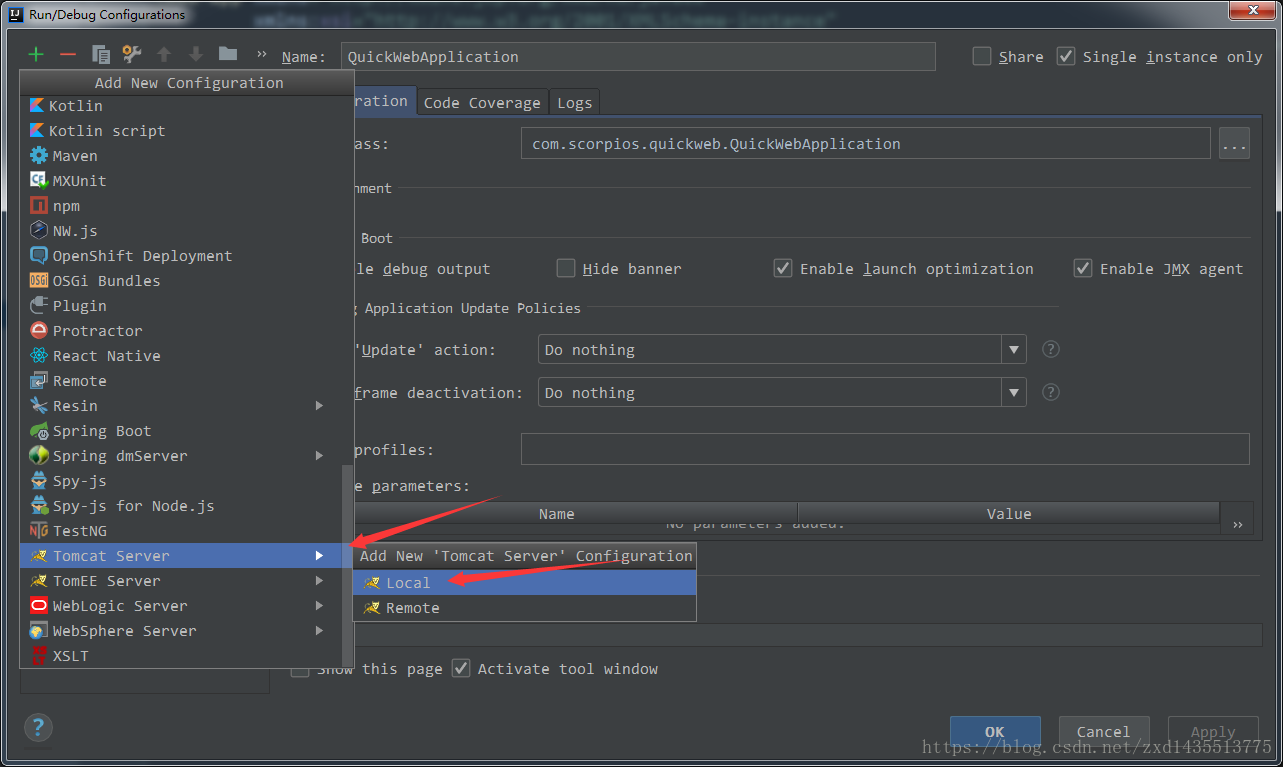Choose Remote Tomcat Server configuration
The image size is (1283, 767).
524,607
